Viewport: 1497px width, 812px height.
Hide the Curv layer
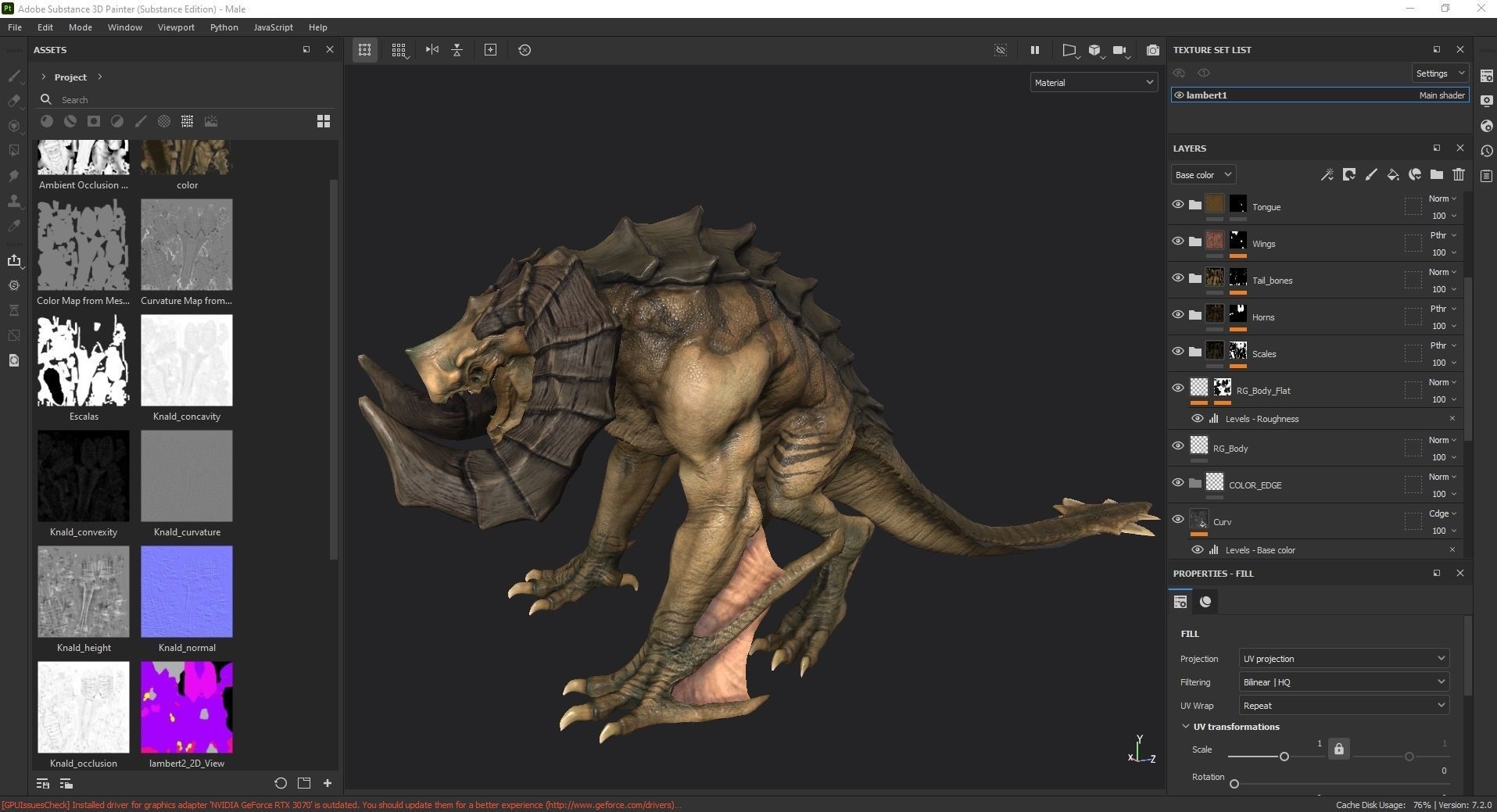click(1178, 520)
